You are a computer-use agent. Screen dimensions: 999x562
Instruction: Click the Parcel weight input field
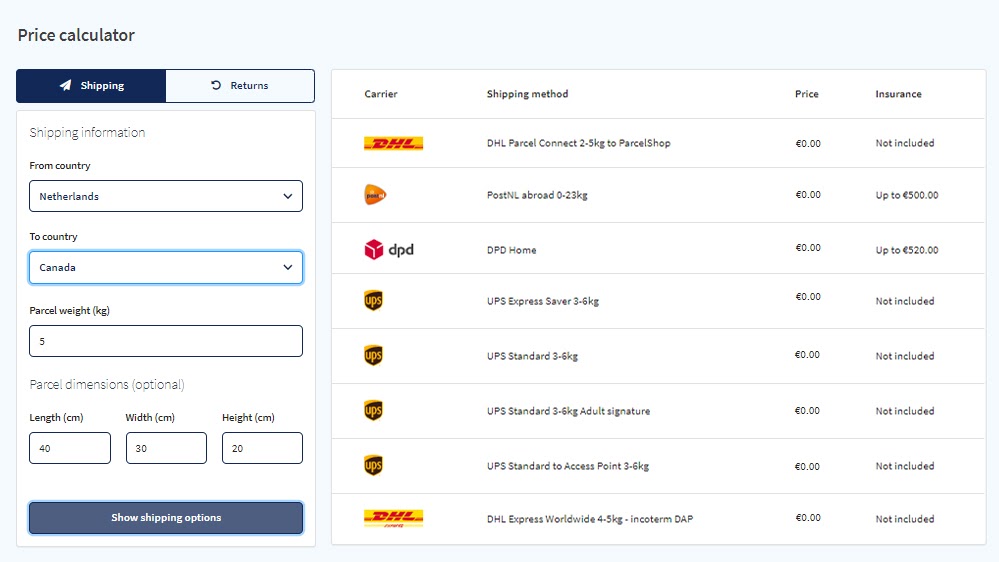click(x=166, y=341)
